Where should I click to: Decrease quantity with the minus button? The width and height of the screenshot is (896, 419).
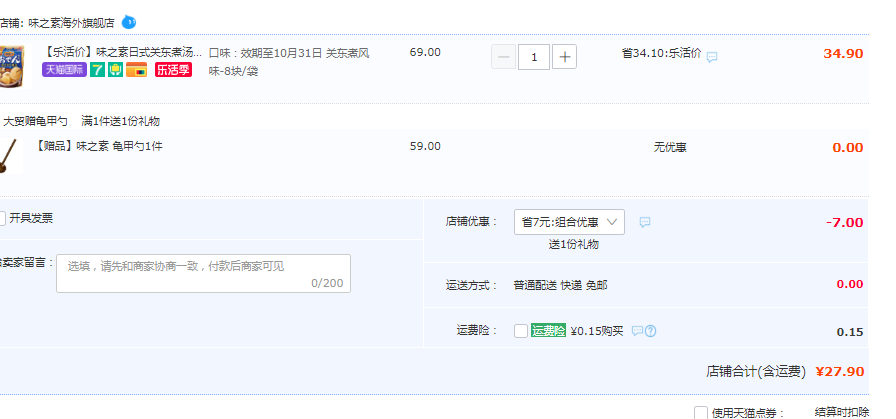(x=503, y=57)
